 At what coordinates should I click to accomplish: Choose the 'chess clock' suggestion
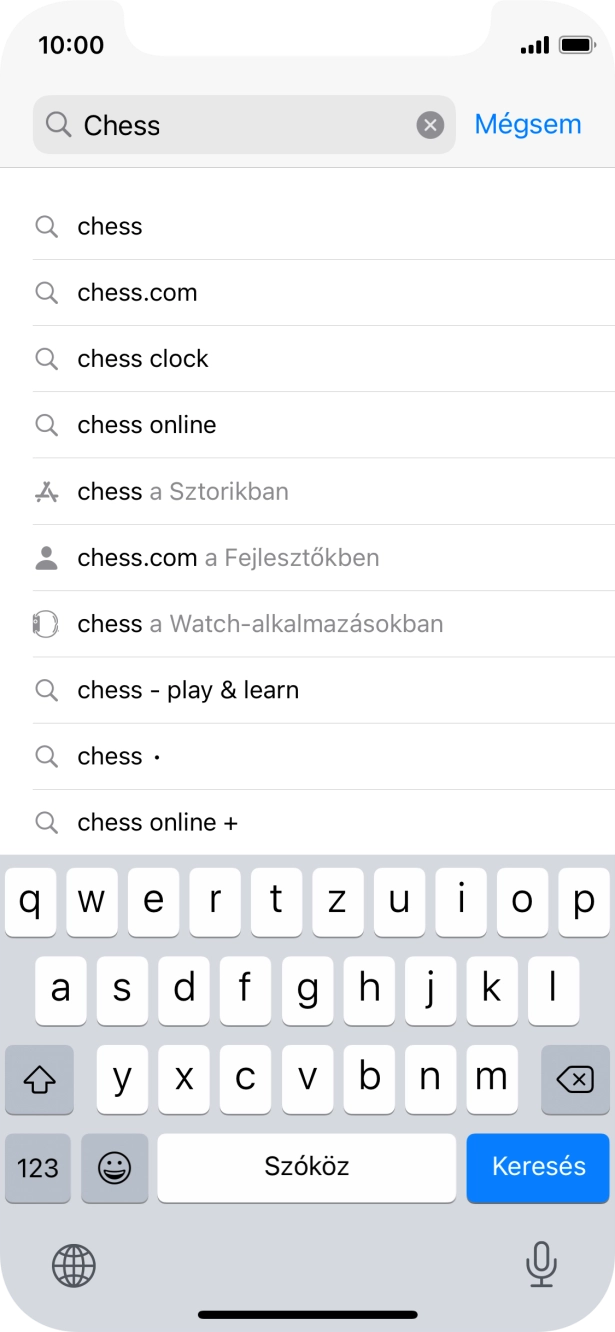143,359
